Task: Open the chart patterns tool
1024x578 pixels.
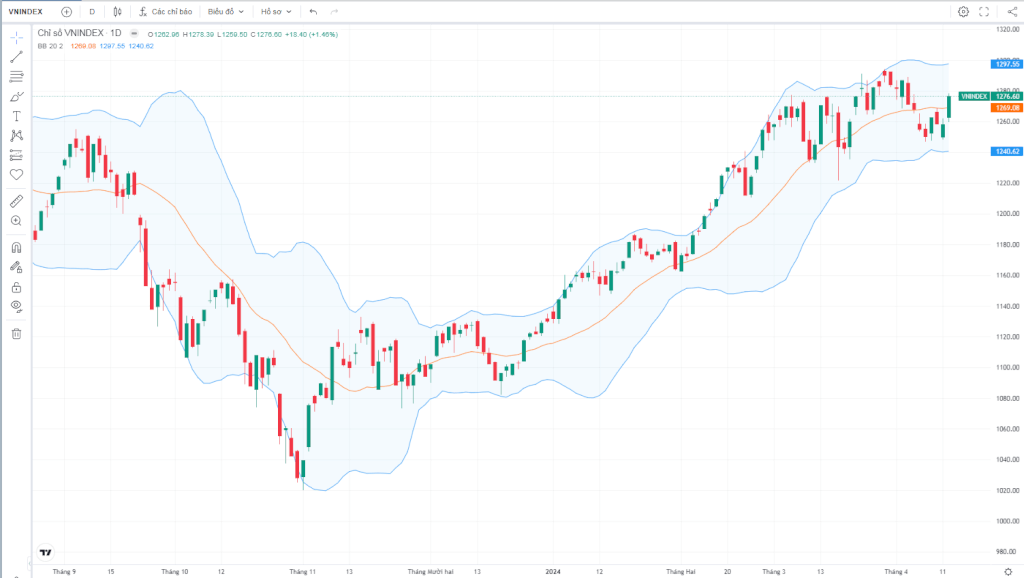Action: (x=16, y=136)
